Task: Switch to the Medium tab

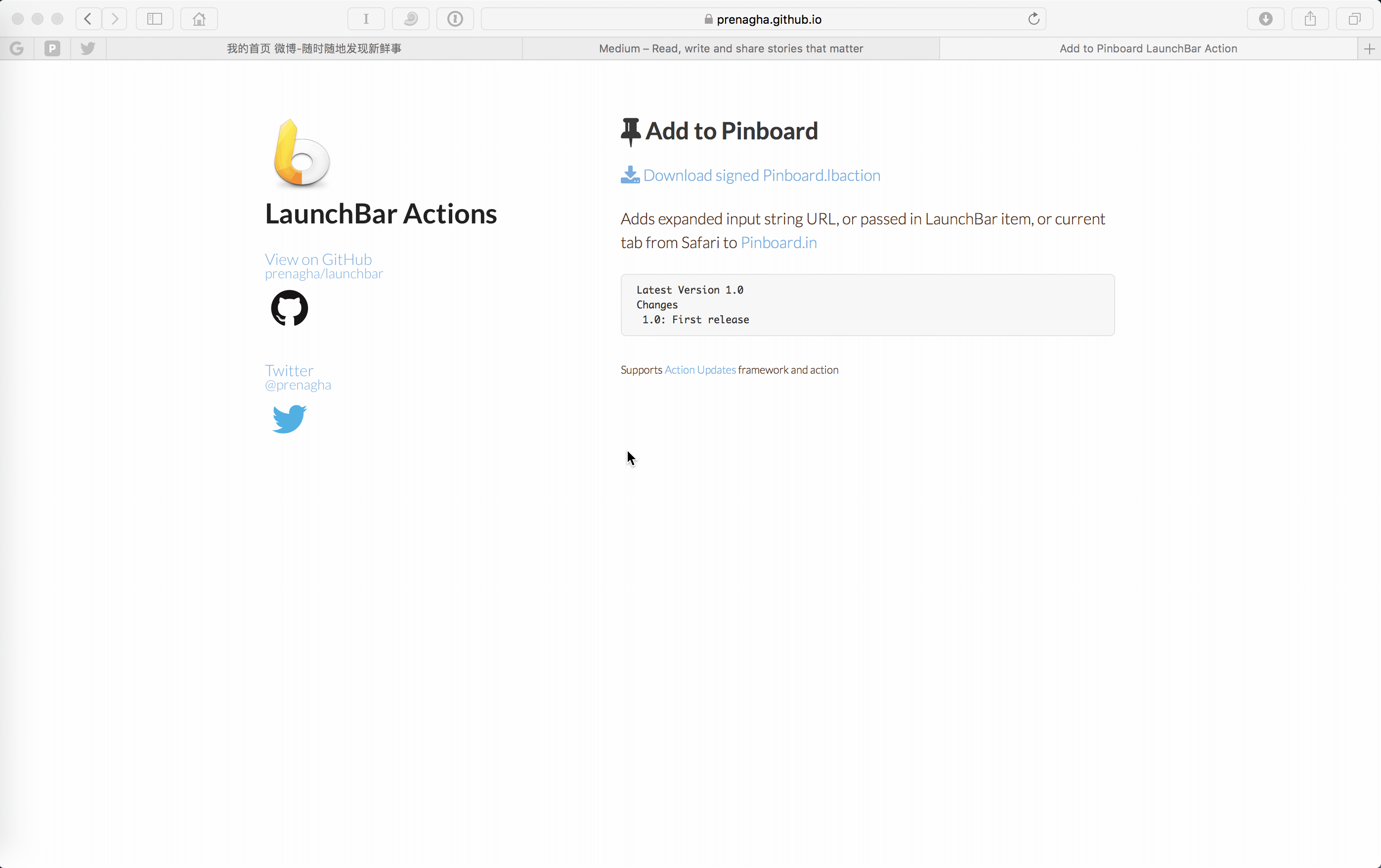Action: point(731,49)
